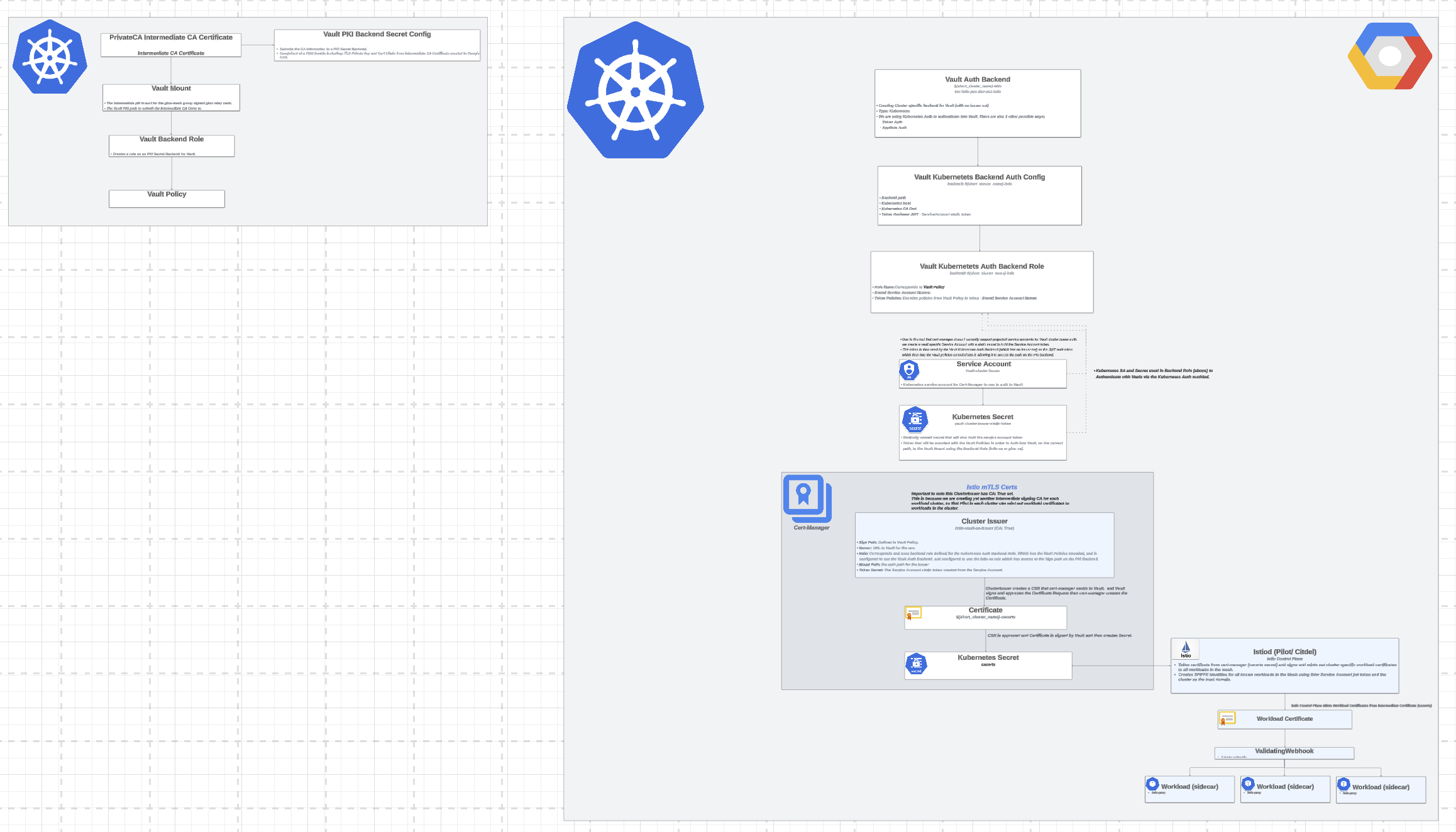1456x832 pixels.
Task: Select the Certificate ribbon icon in Cert-Manager group
Action: point(913,613)
